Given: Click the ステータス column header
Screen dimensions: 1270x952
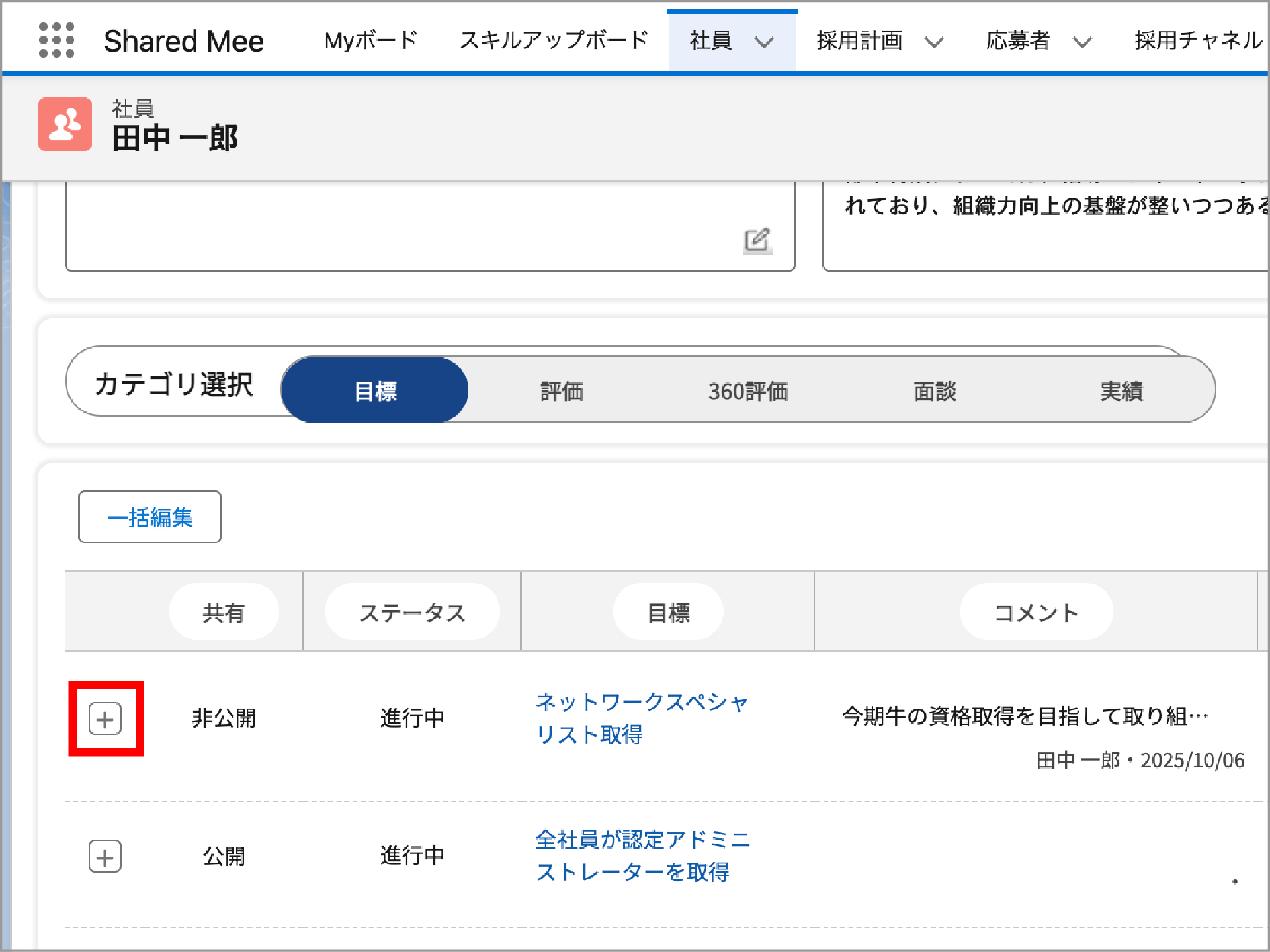Looking at the screenshot, I should (412, 612).
